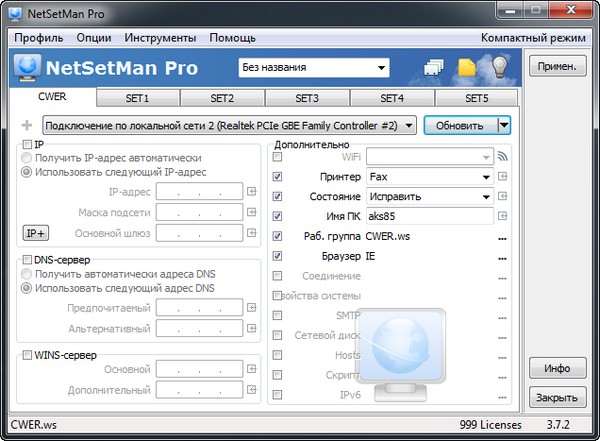The width and height of the screenshot is (600, 441).
Task: Get current value for Маска подсети field
Action: point(251,212)
